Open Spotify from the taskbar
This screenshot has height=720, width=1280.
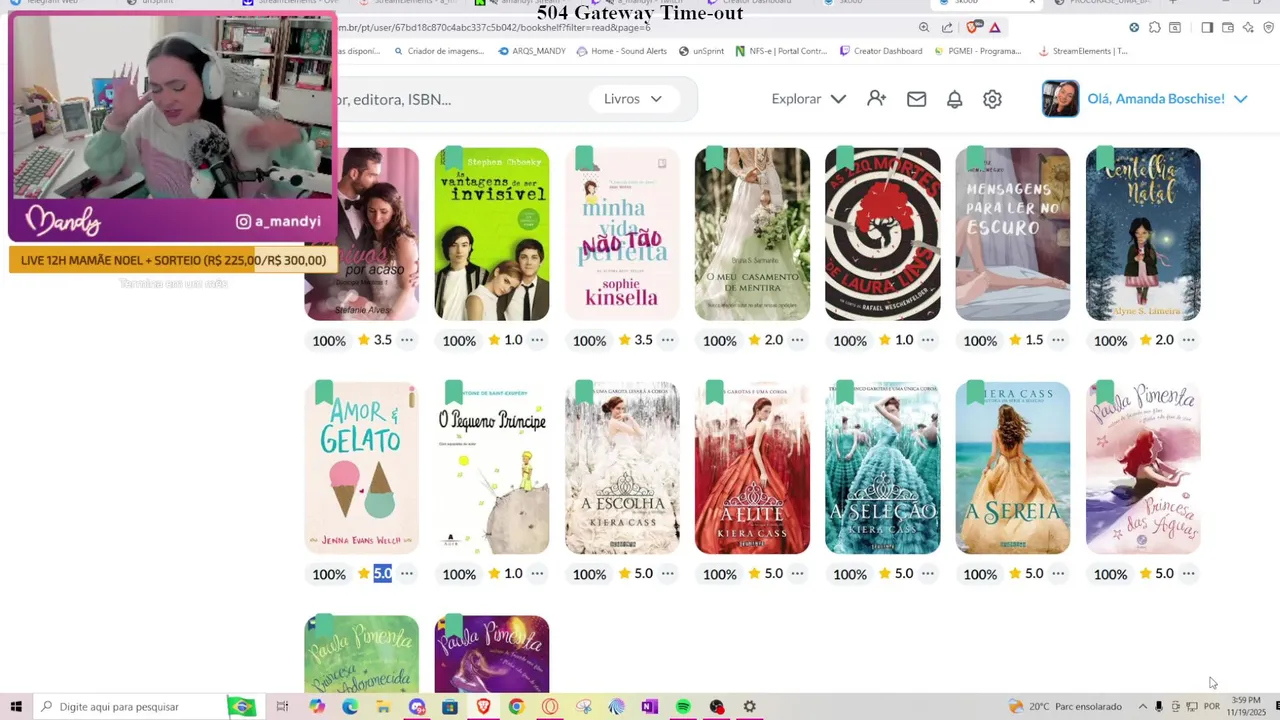[683, 707]
